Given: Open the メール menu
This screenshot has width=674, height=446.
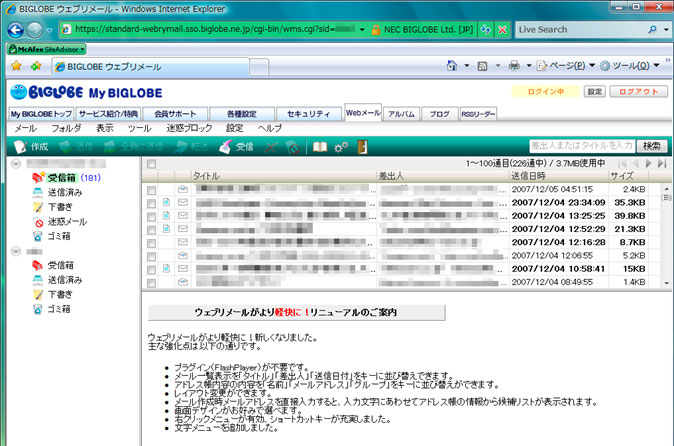Looking at the screenshot, I should (x=25, y=128).
